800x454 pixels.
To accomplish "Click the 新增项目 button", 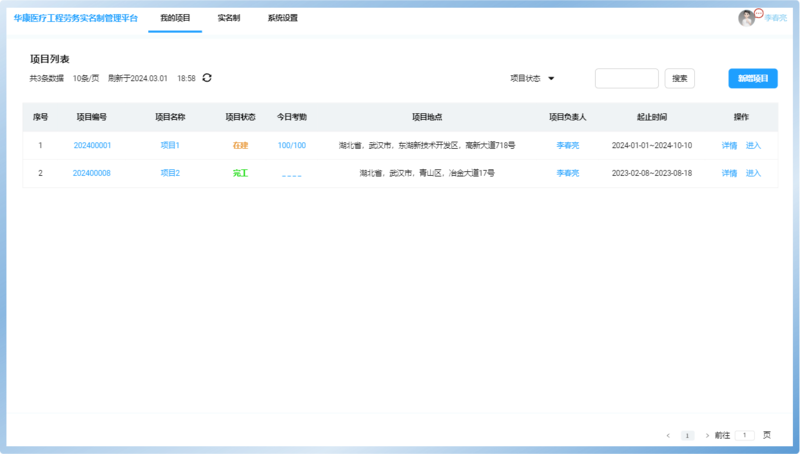I will (x=753, y=78).
